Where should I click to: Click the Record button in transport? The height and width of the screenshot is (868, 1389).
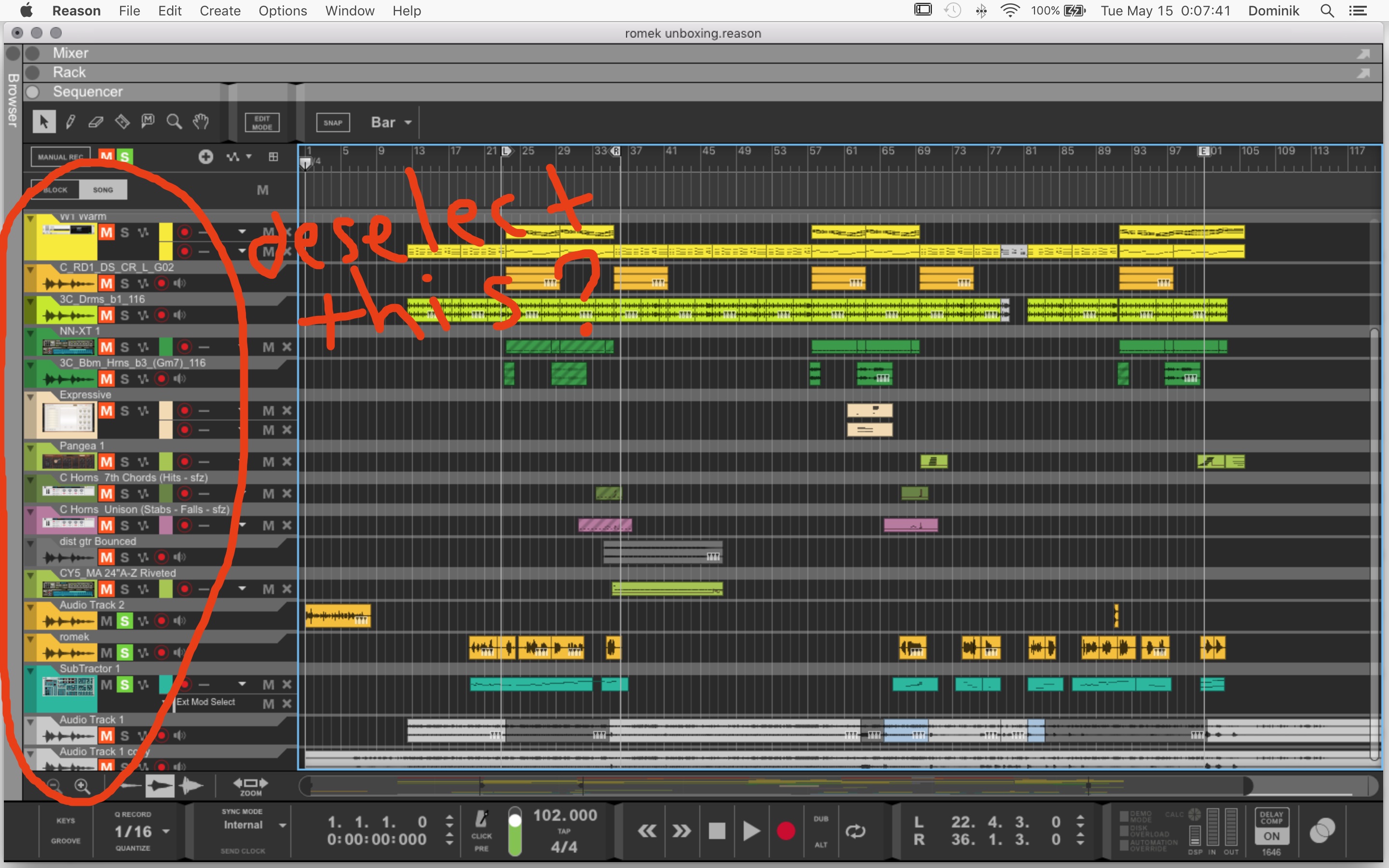(x=786, y=831)
